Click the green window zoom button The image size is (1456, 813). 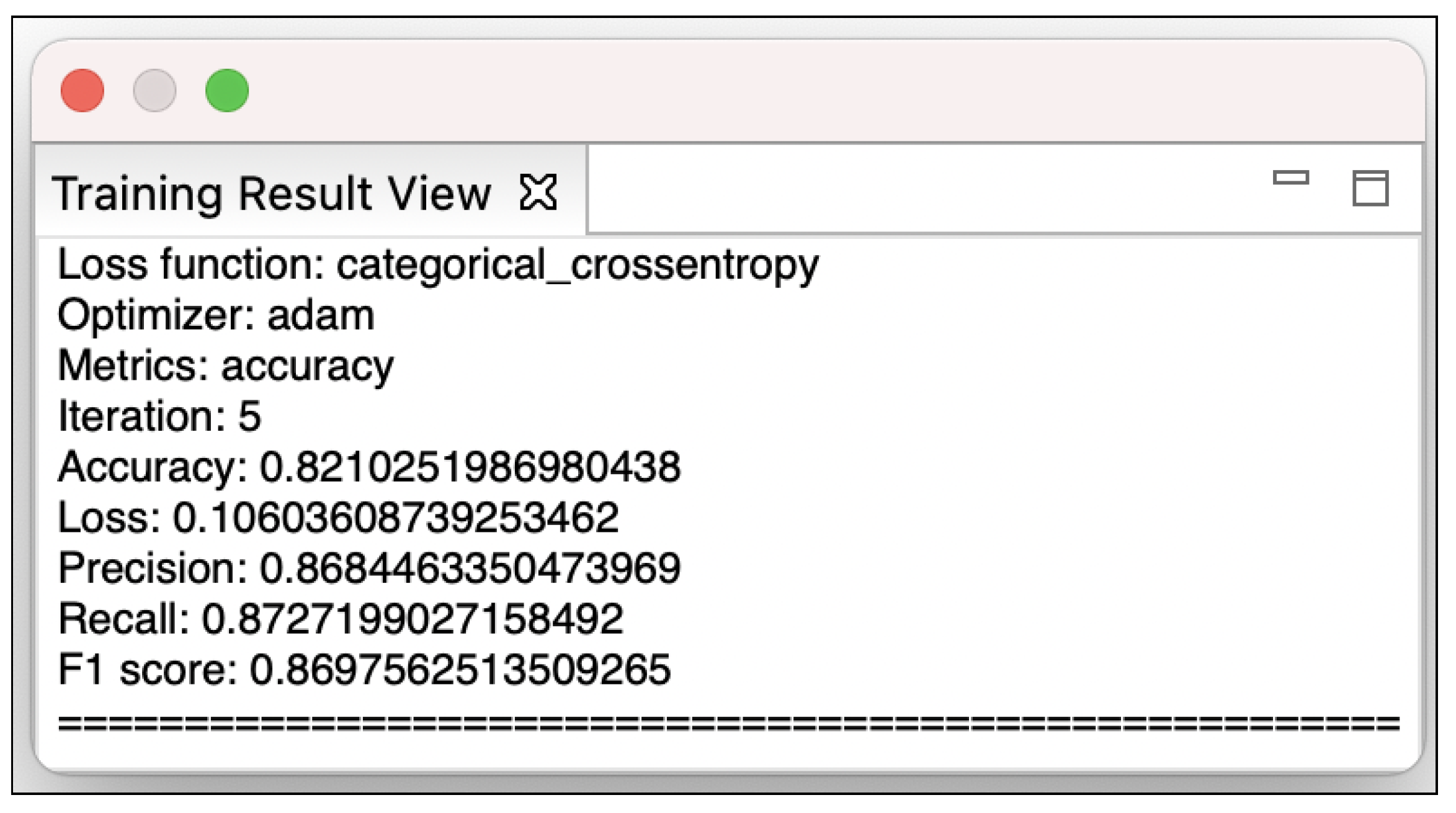click(x=227, y=91)
